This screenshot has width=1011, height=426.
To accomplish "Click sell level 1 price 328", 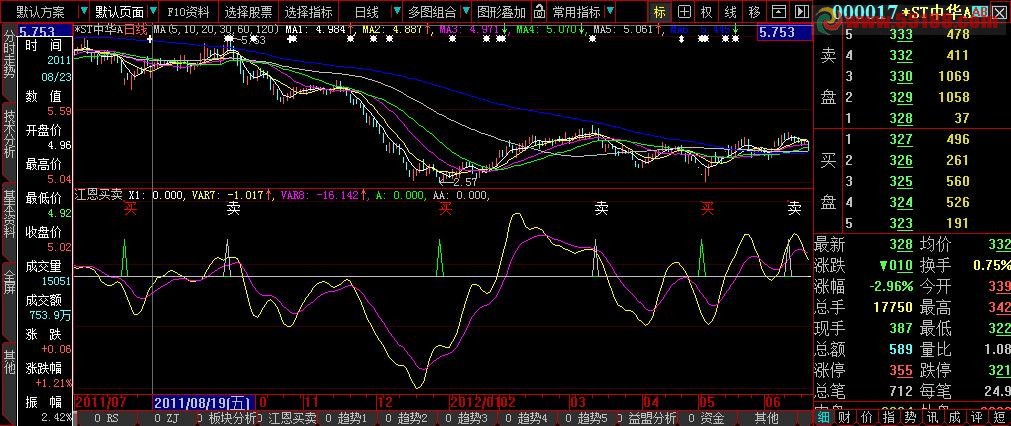I will pos(901,118).
